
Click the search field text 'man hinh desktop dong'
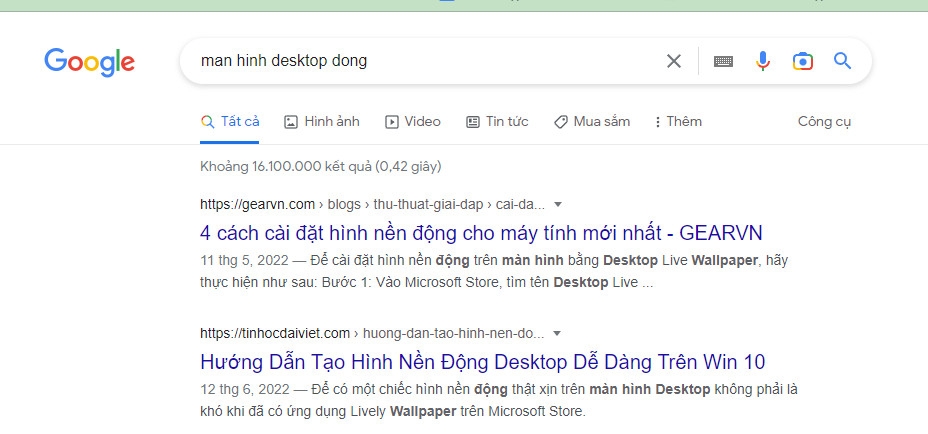click(283, 60)
